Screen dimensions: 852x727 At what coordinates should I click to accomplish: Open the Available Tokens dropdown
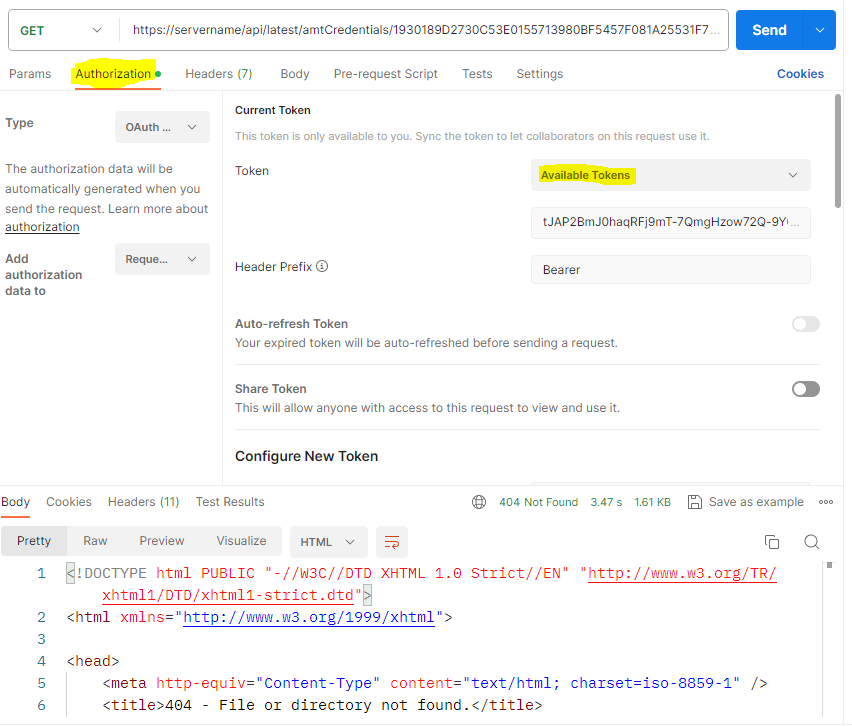click(670, 175)
